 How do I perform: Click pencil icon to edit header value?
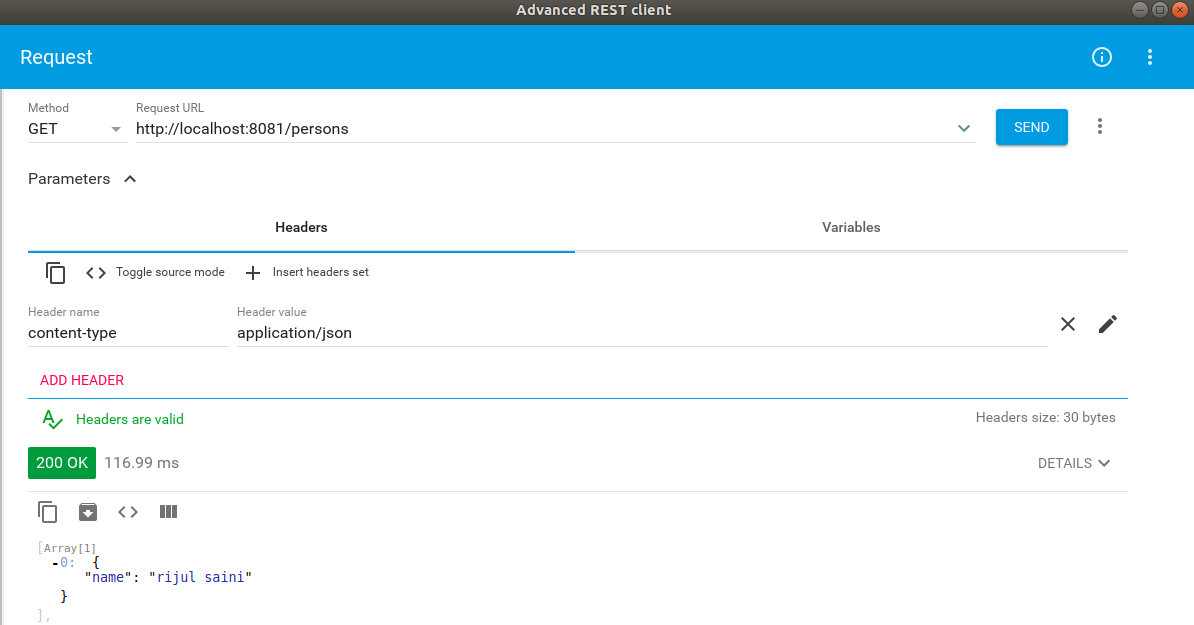pos(1107,324)
